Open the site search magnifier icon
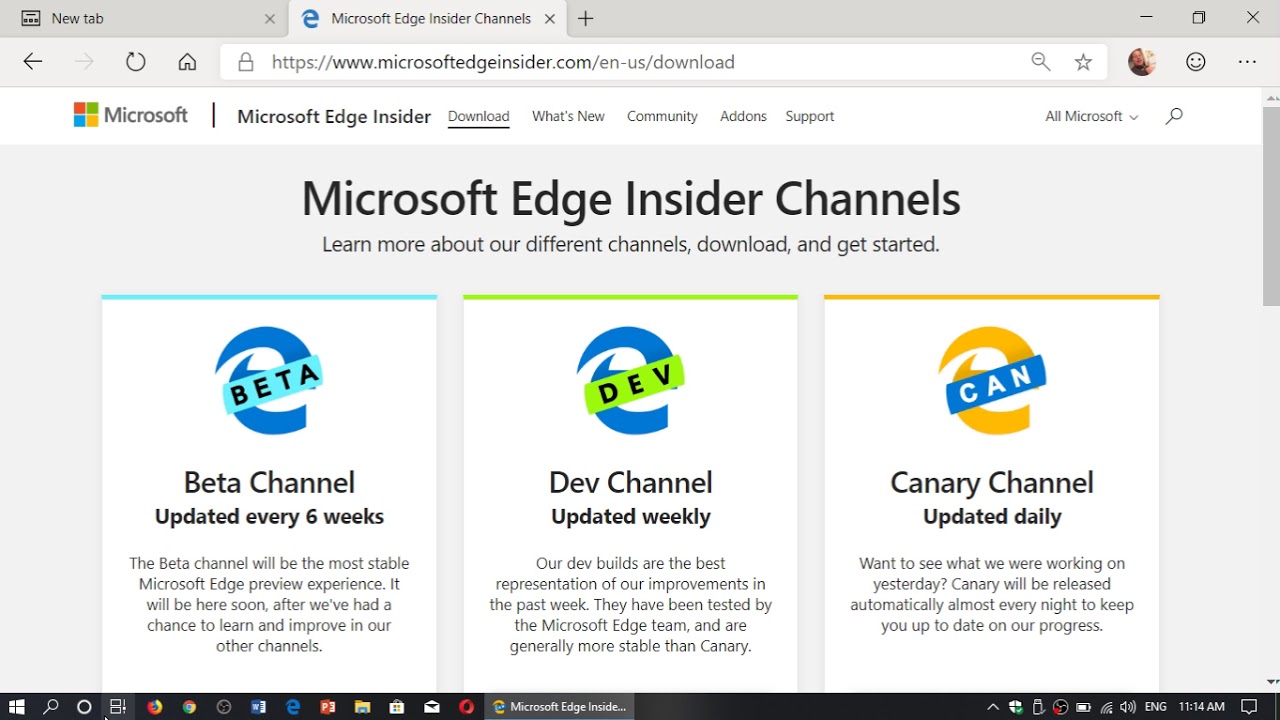Screen dimensions: 1280x720 click(1174, 116)
